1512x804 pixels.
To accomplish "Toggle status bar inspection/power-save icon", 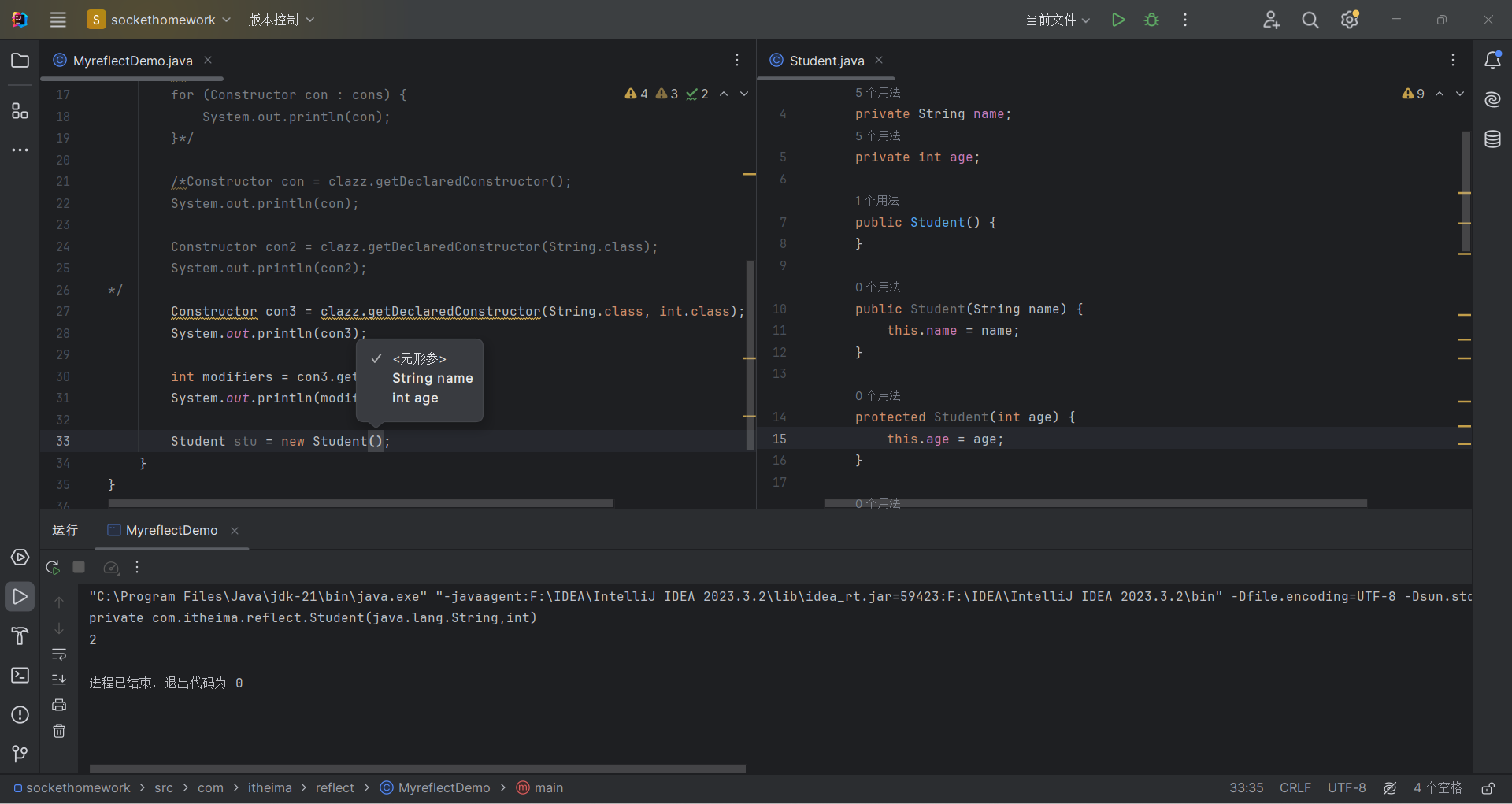I will [1390, 788].
